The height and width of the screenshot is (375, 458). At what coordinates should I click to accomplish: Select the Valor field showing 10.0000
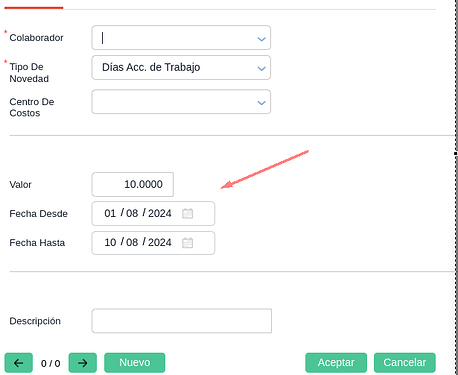pyautogui.click(x=133, y=184)
